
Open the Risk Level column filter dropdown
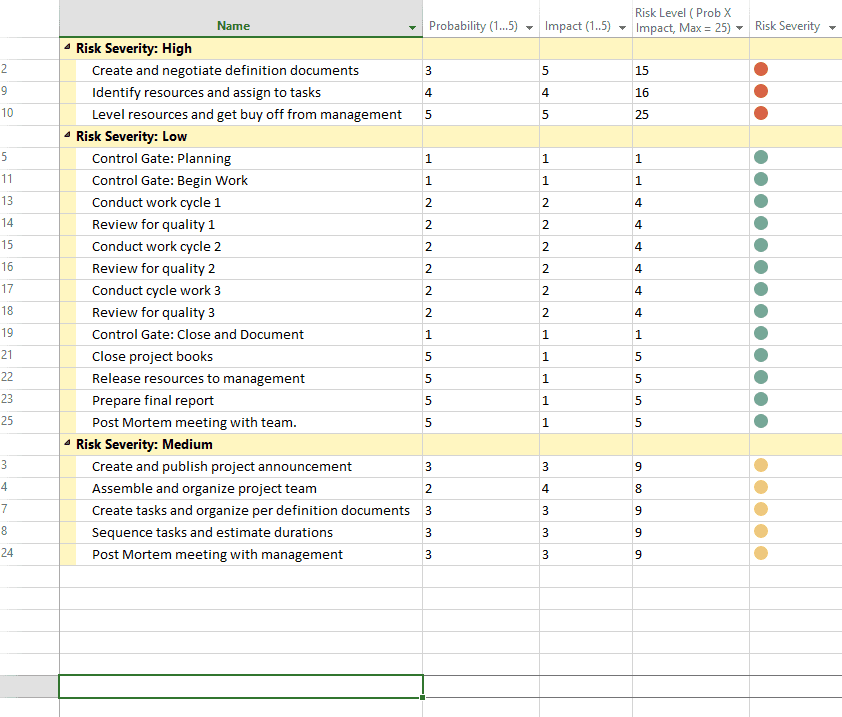tap(739, 27)
